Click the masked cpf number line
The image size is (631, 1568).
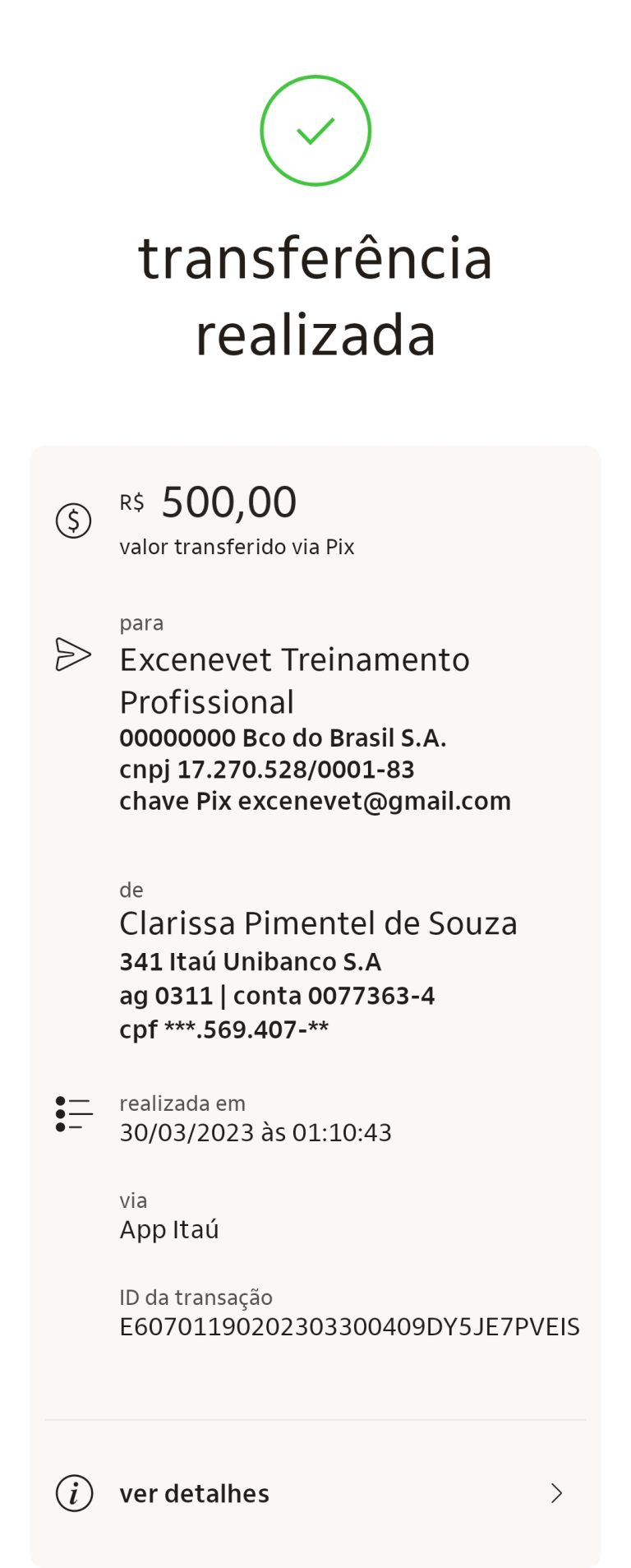click(x=223, y=1029)
